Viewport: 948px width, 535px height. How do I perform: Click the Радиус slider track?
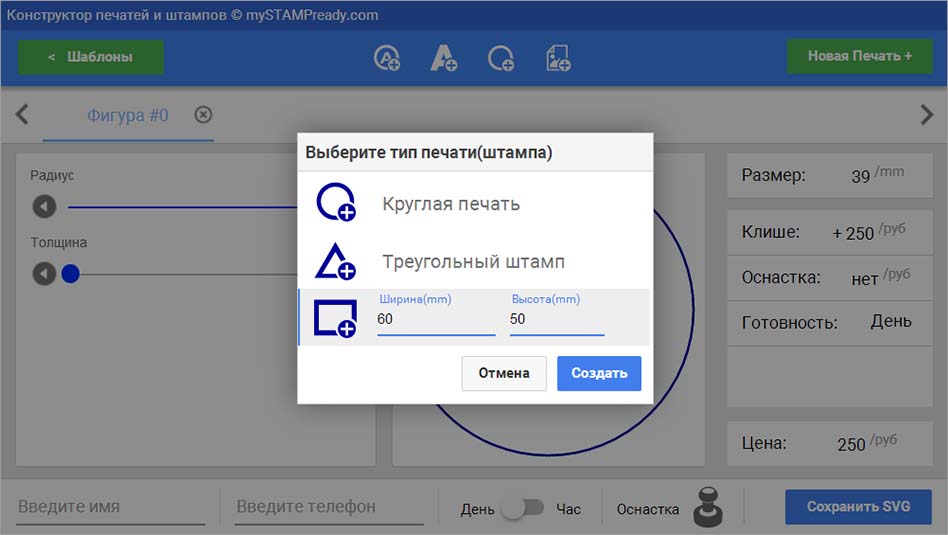(183, 207)
